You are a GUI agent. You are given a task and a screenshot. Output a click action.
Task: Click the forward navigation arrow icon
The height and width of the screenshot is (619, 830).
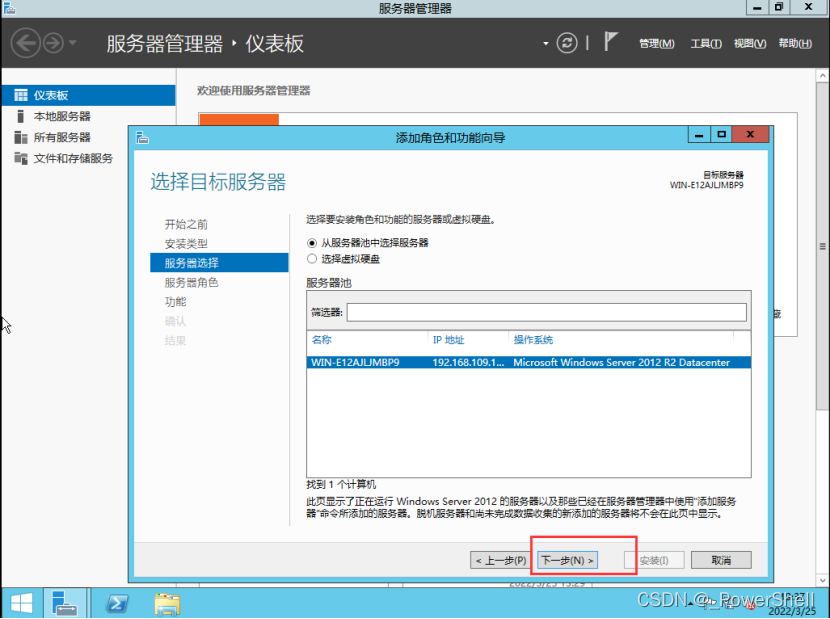pos(53,43)
